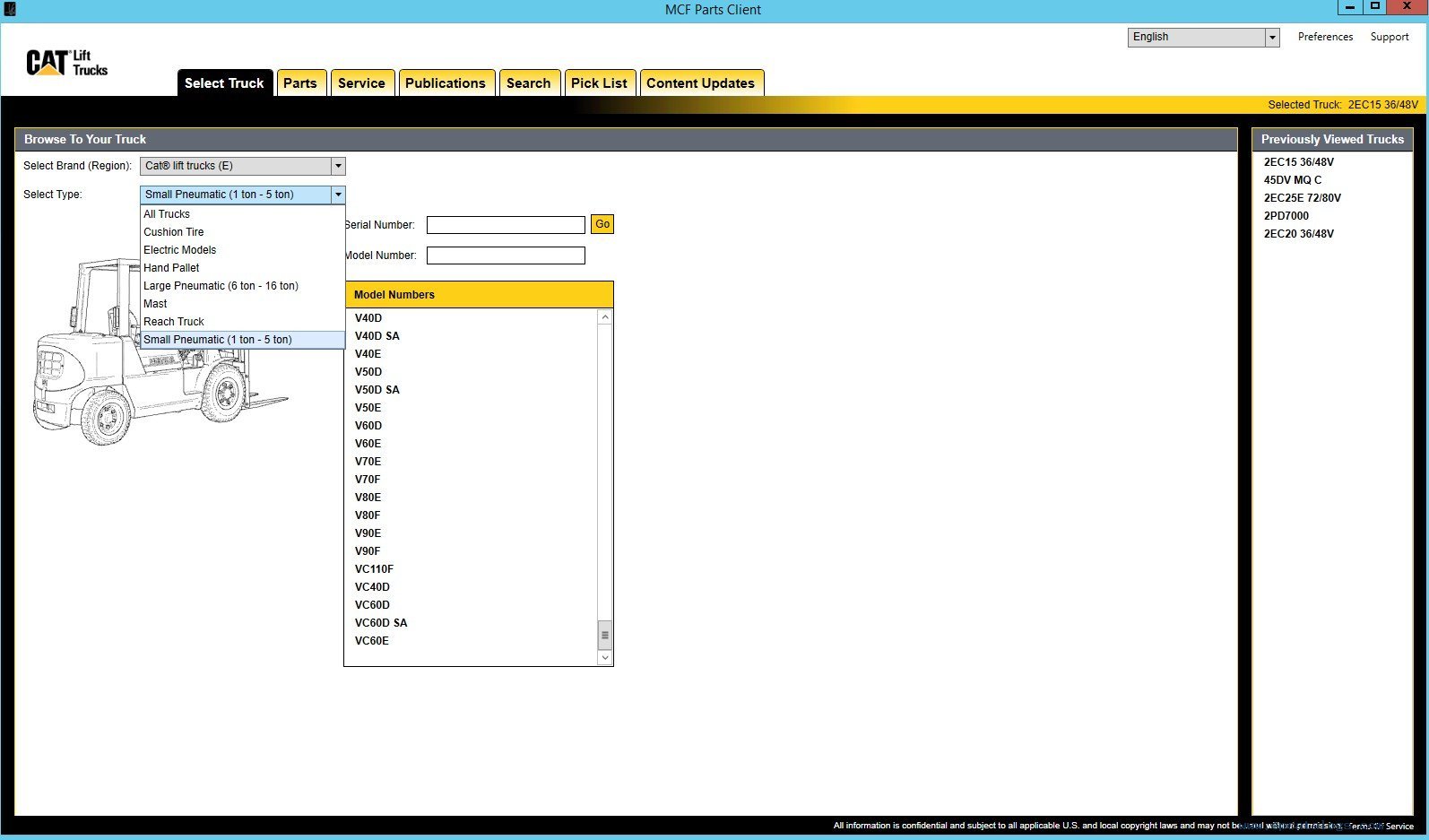Choose All Trucks from type list

point(242,214)
